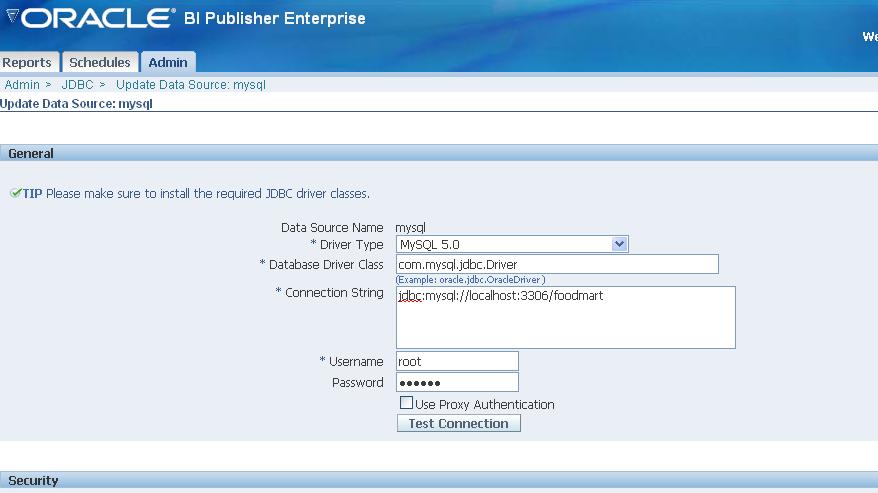878x493 pixels.
Task: Click the Password field
Action: [457, 383]
